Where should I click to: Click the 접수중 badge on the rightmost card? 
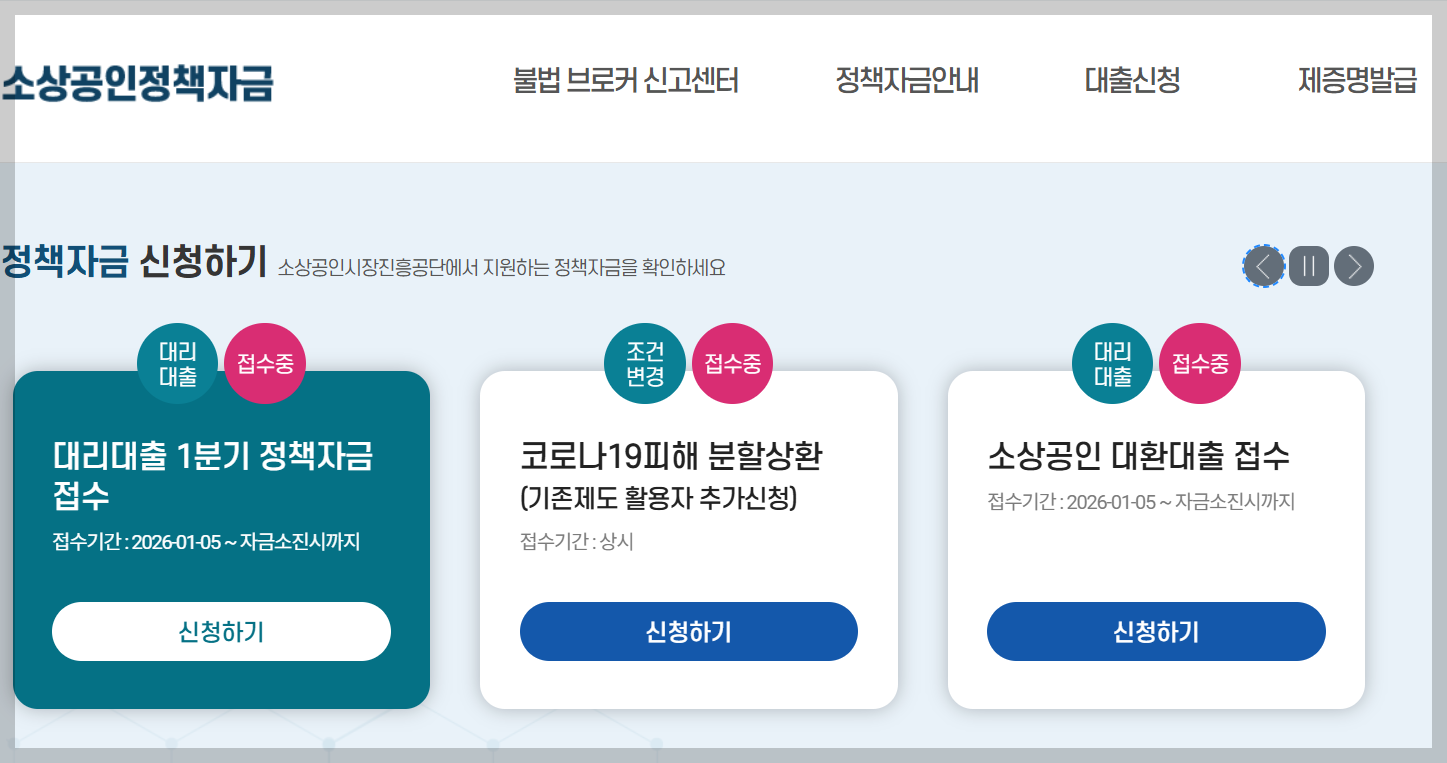(1199, 362)
